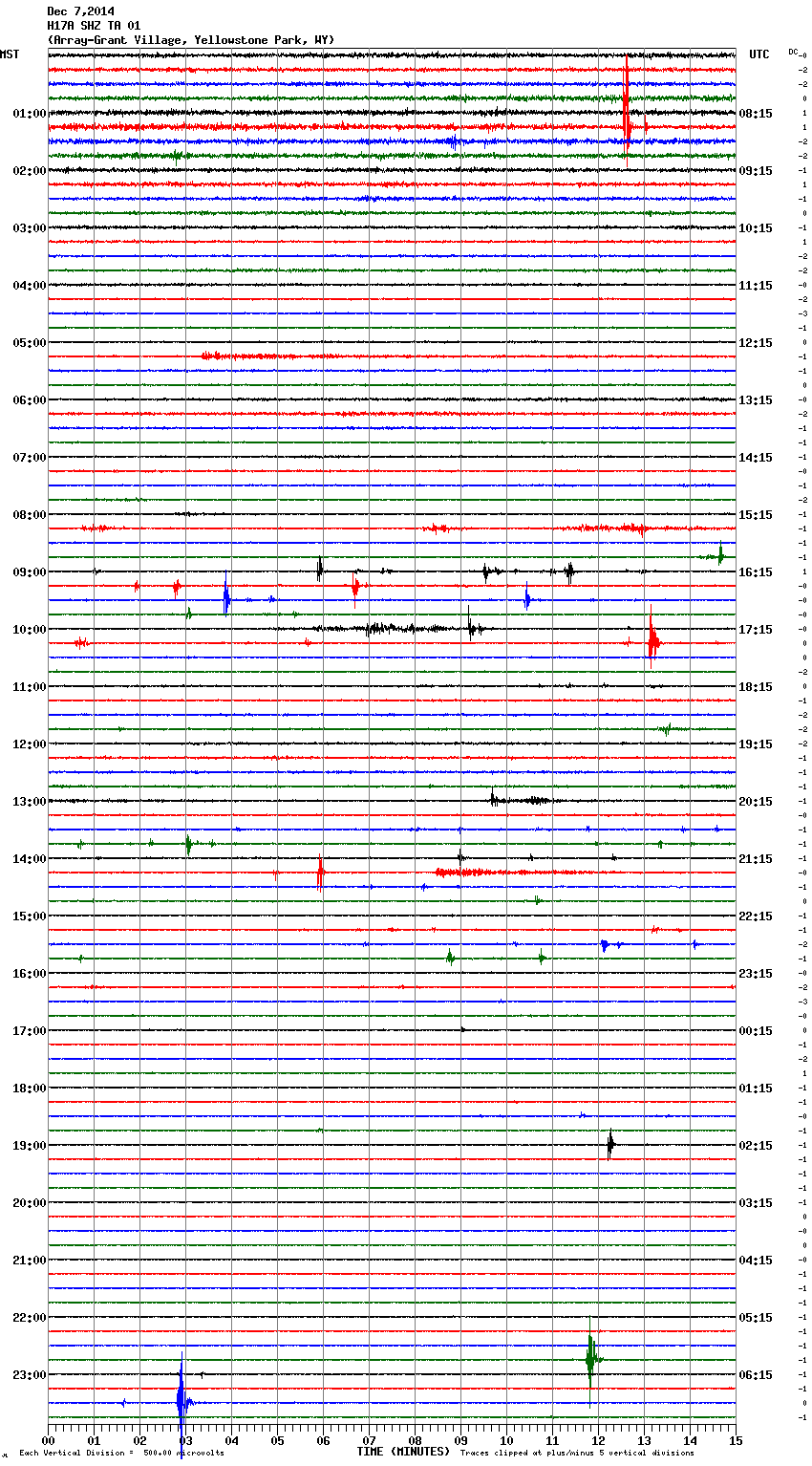812x1466 pixels.
Task: Click the 'Traces clipped at plus/minus 5 vertical divisions' note
Action: (577, 1453)
